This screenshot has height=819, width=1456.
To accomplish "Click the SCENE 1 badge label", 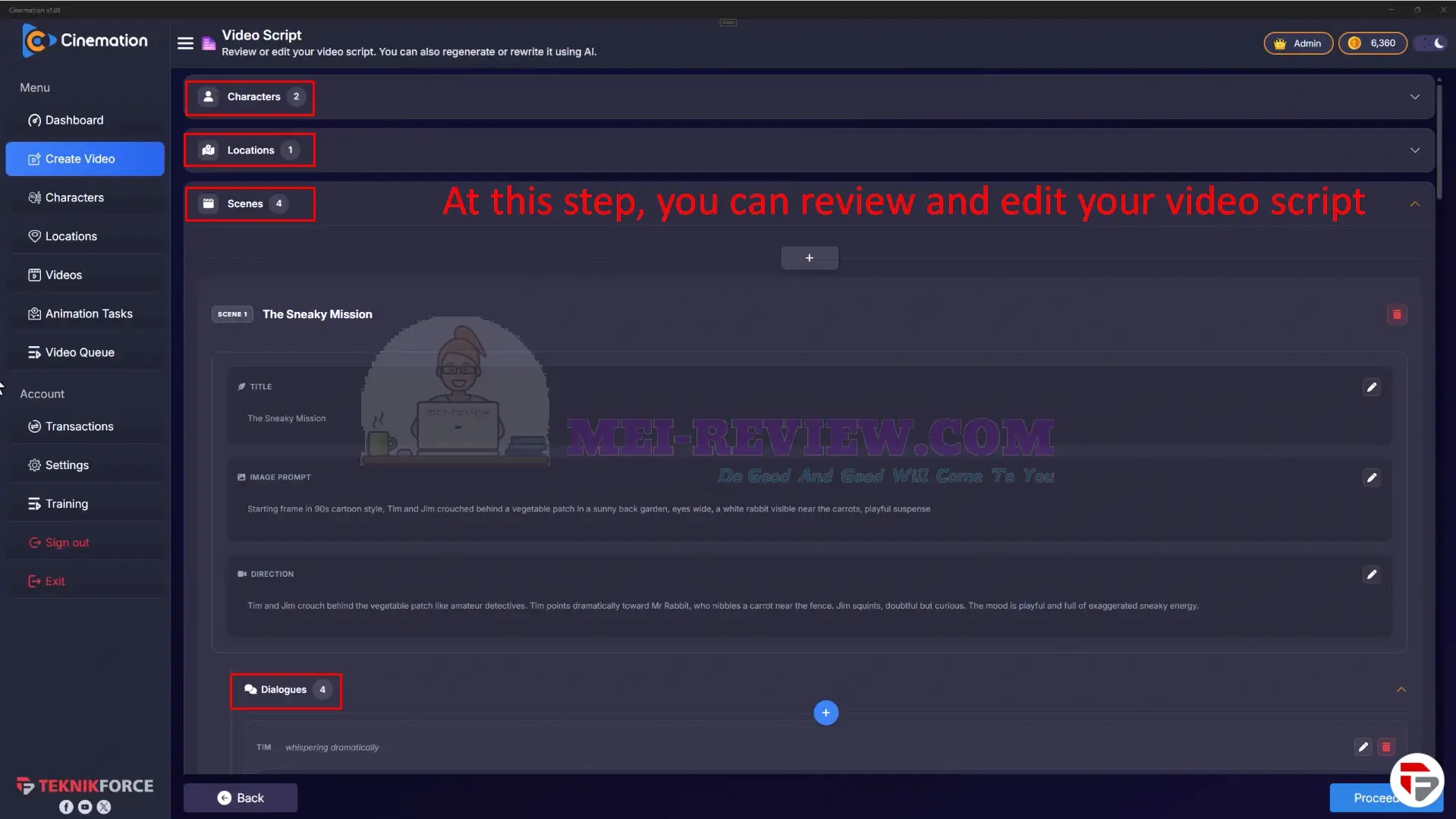I will point(232,314).
